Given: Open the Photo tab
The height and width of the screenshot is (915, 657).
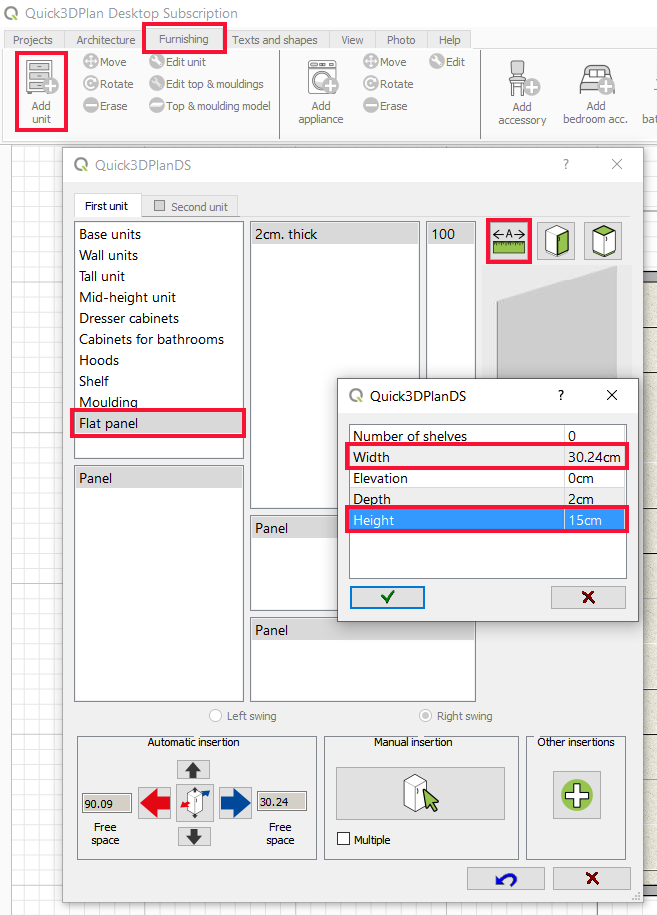Looking at the screenshot, I should 401,40.
